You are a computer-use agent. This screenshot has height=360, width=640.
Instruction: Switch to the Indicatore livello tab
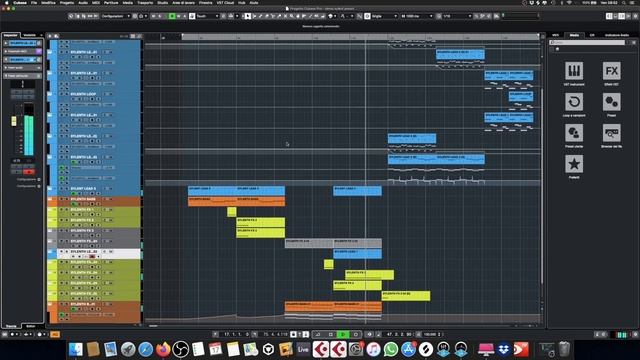click(617, 35)
